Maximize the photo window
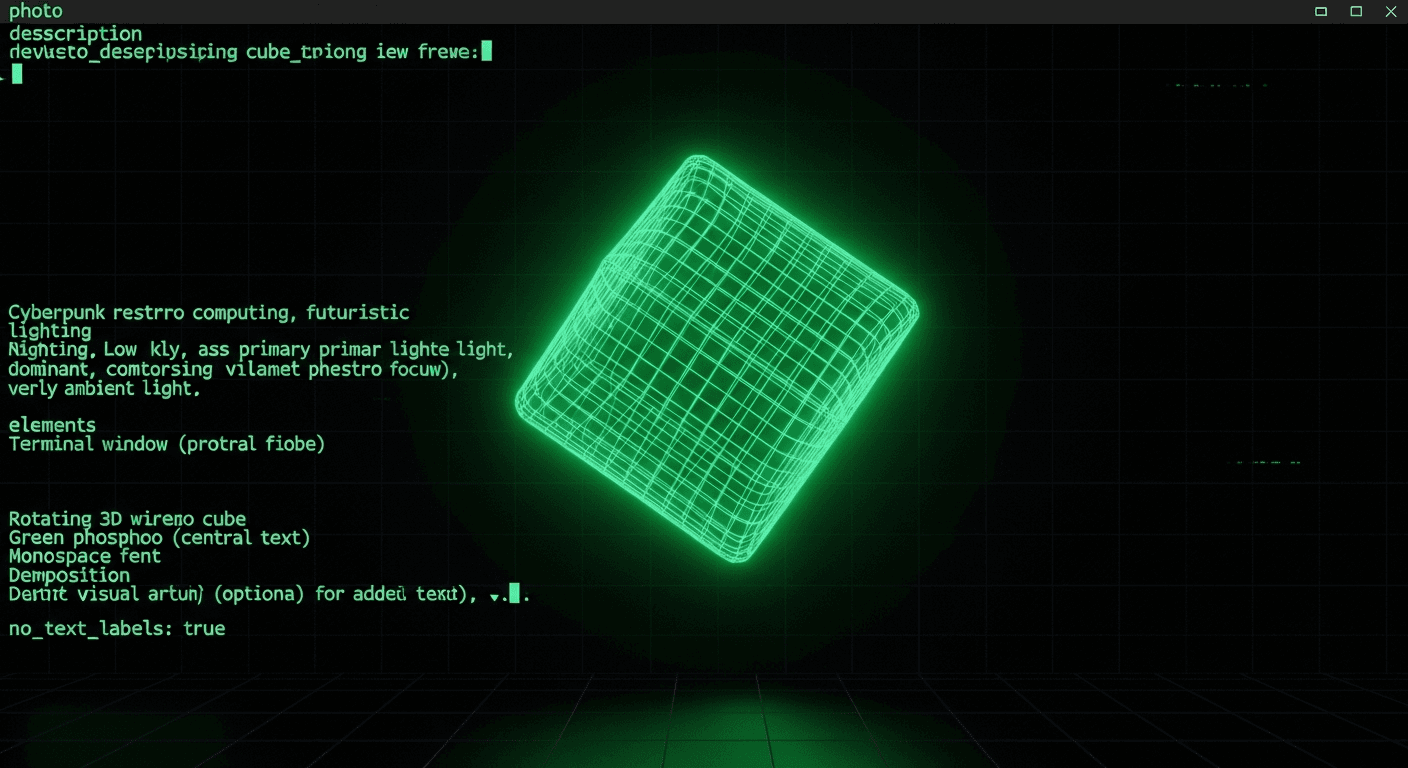The image size is (1408, 768). [x=1356, y=11]
